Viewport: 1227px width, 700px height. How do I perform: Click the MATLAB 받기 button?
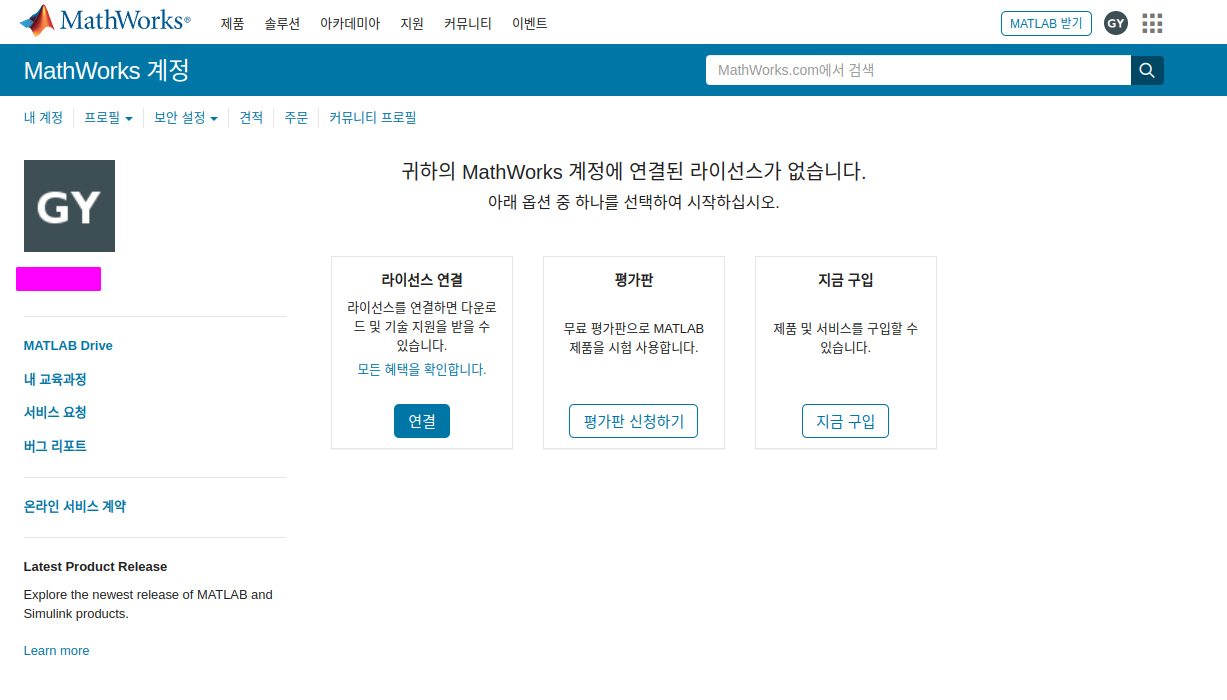(1046, 23)
